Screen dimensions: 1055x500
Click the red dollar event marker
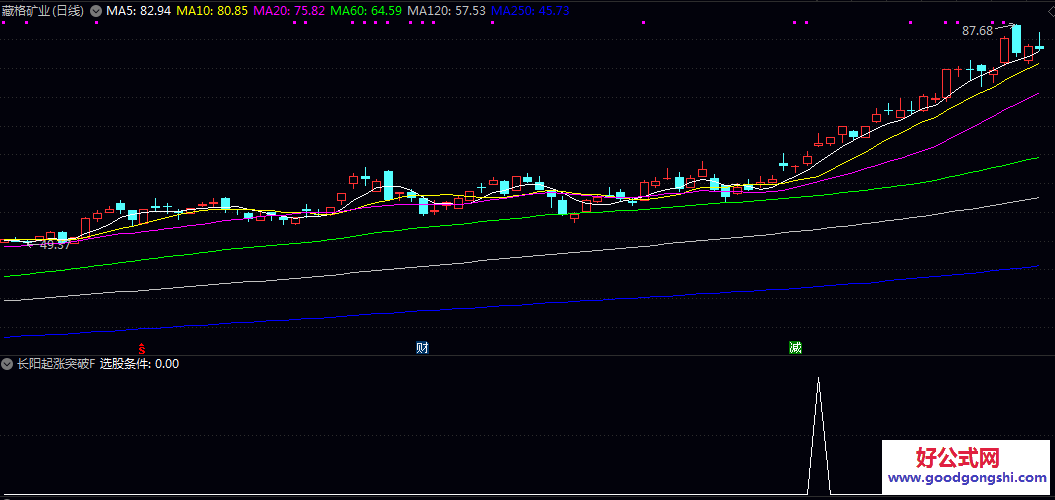pyautogui.click(x=143, y=348)
